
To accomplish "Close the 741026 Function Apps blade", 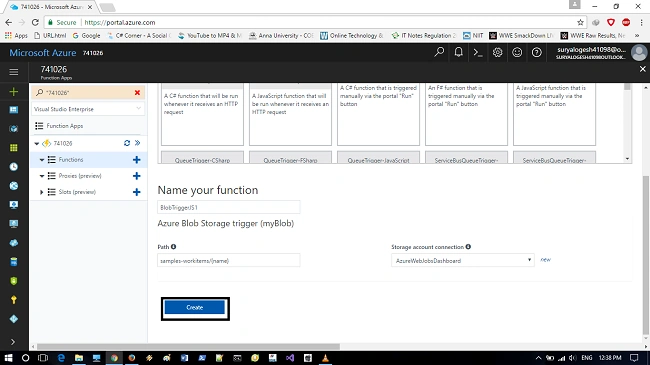I will point(643,69).
